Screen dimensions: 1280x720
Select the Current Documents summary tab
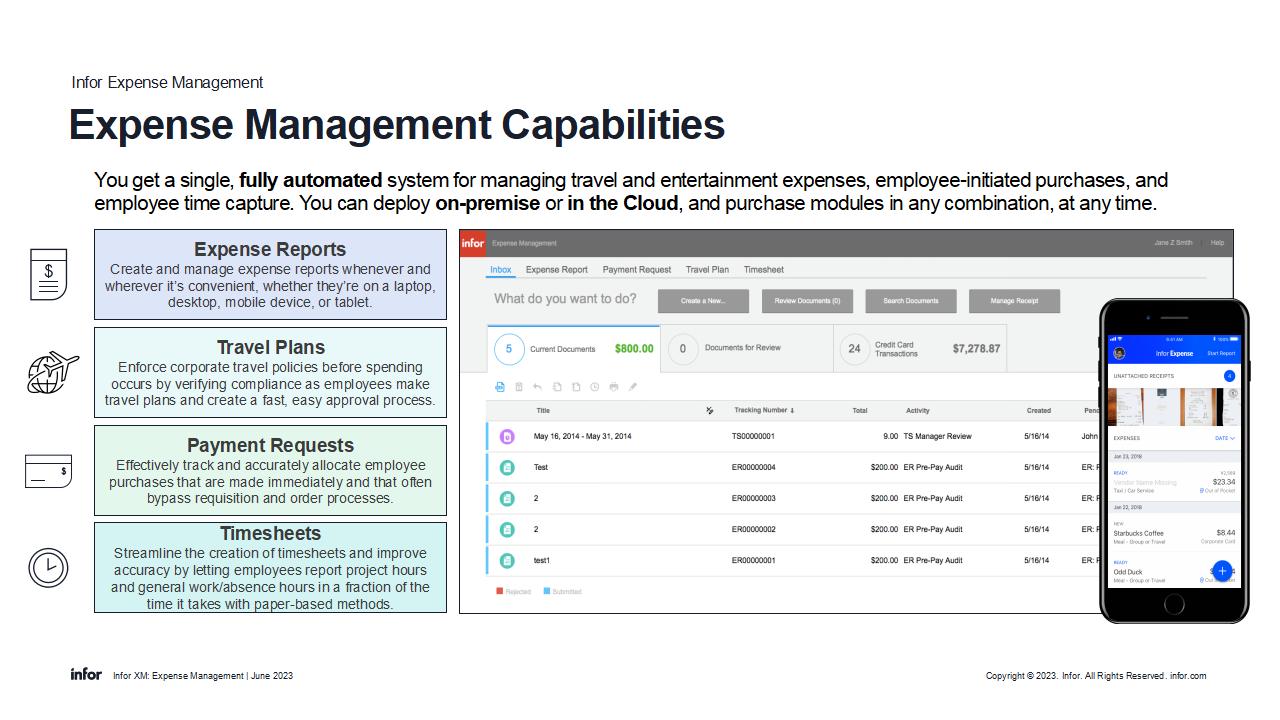pos(574,349)
